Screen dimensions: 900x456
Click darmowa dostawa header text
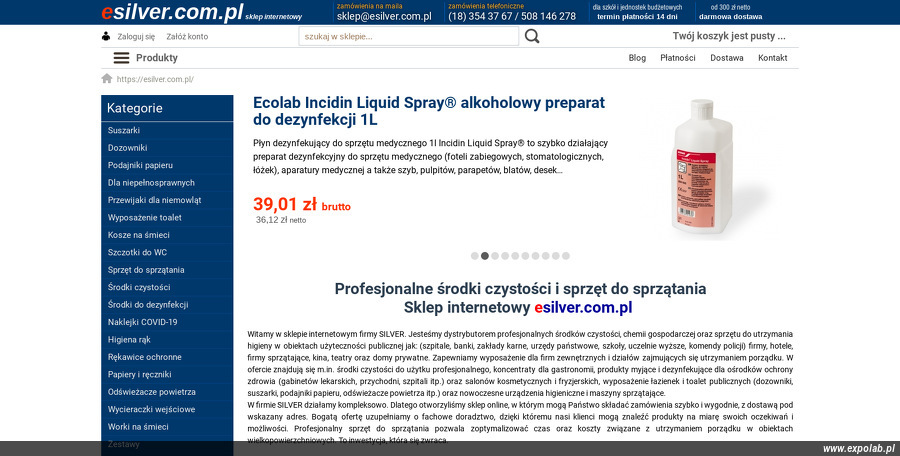click(731, 17)
